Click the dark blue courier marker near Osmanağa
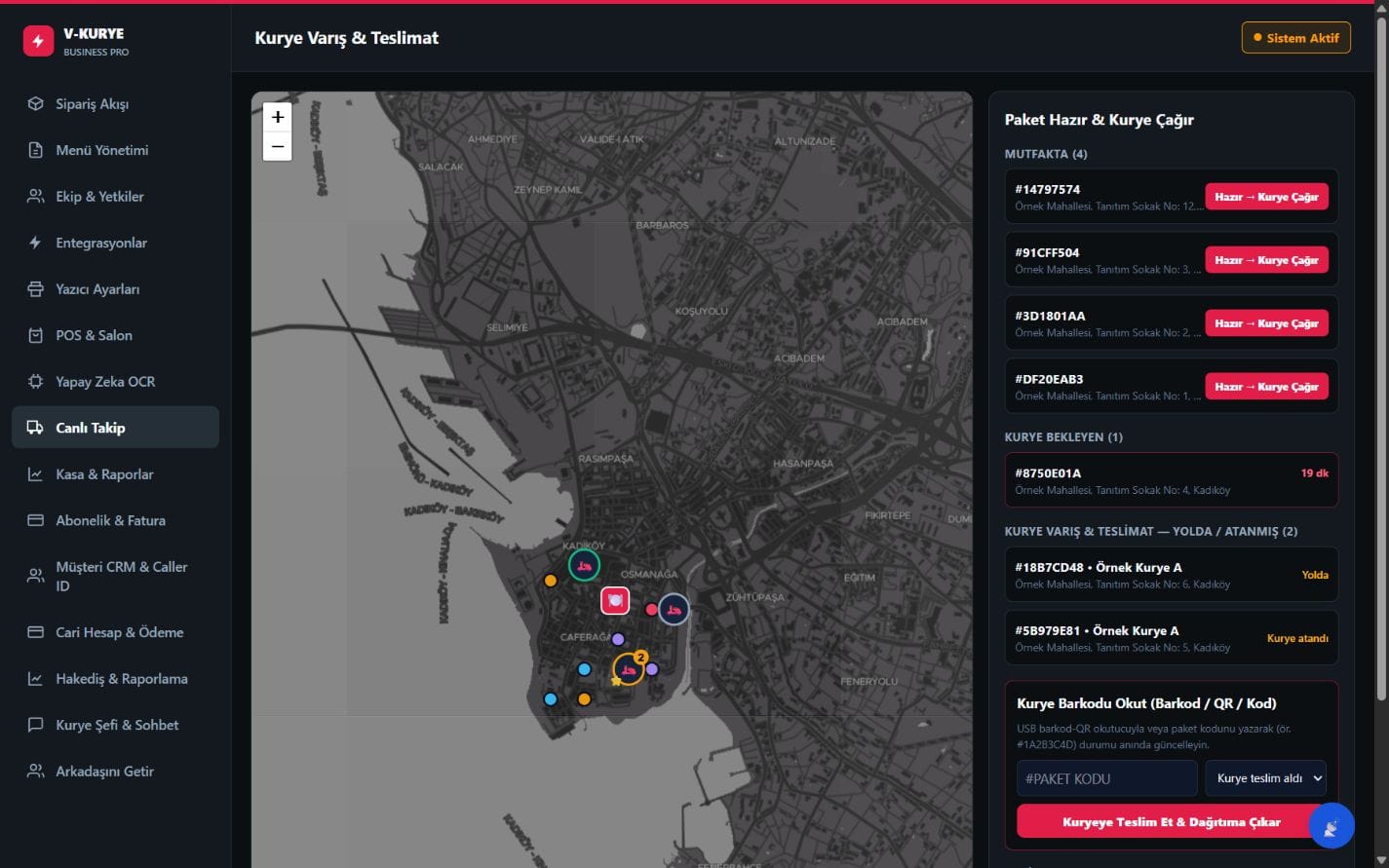Viewport: 1389px width, 868px height. point(674,610)
